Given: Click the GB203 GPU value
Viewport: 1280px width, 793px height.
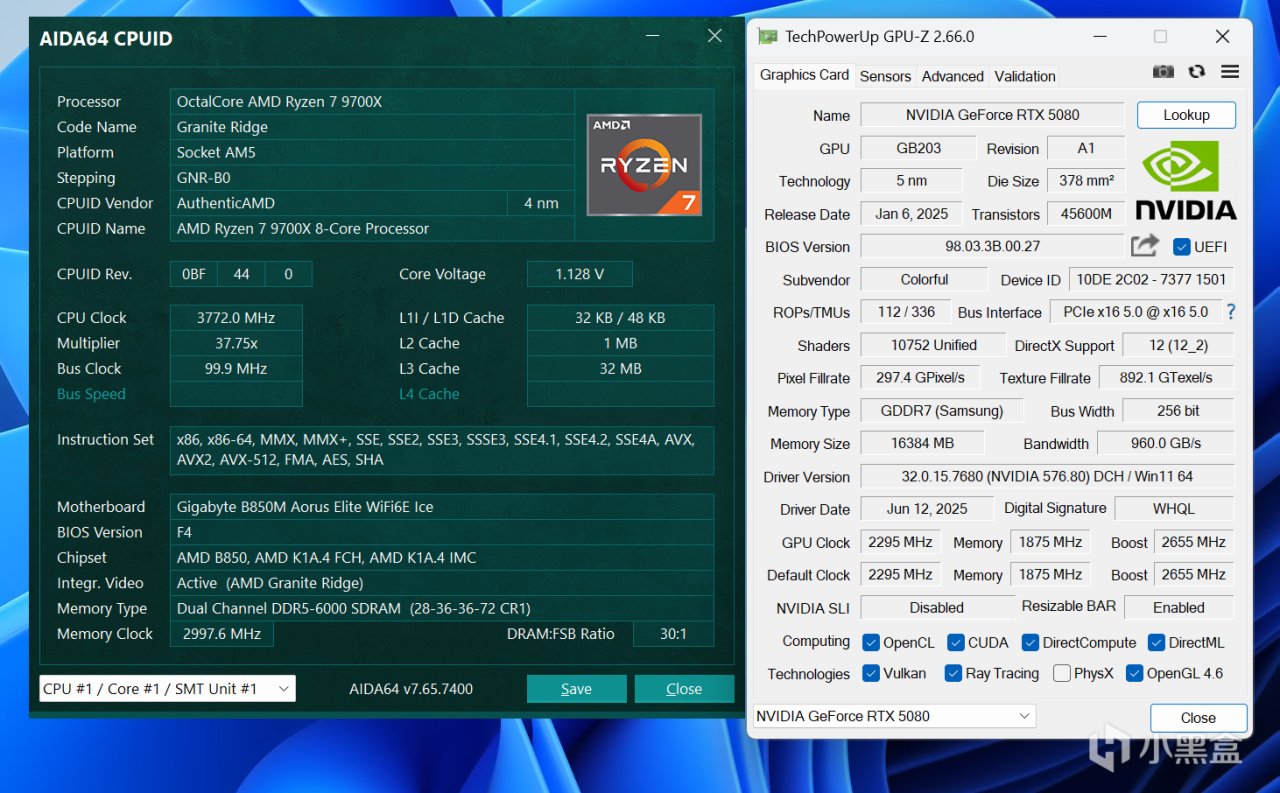Looking at the screenshot, I should (x=918, y=148).
